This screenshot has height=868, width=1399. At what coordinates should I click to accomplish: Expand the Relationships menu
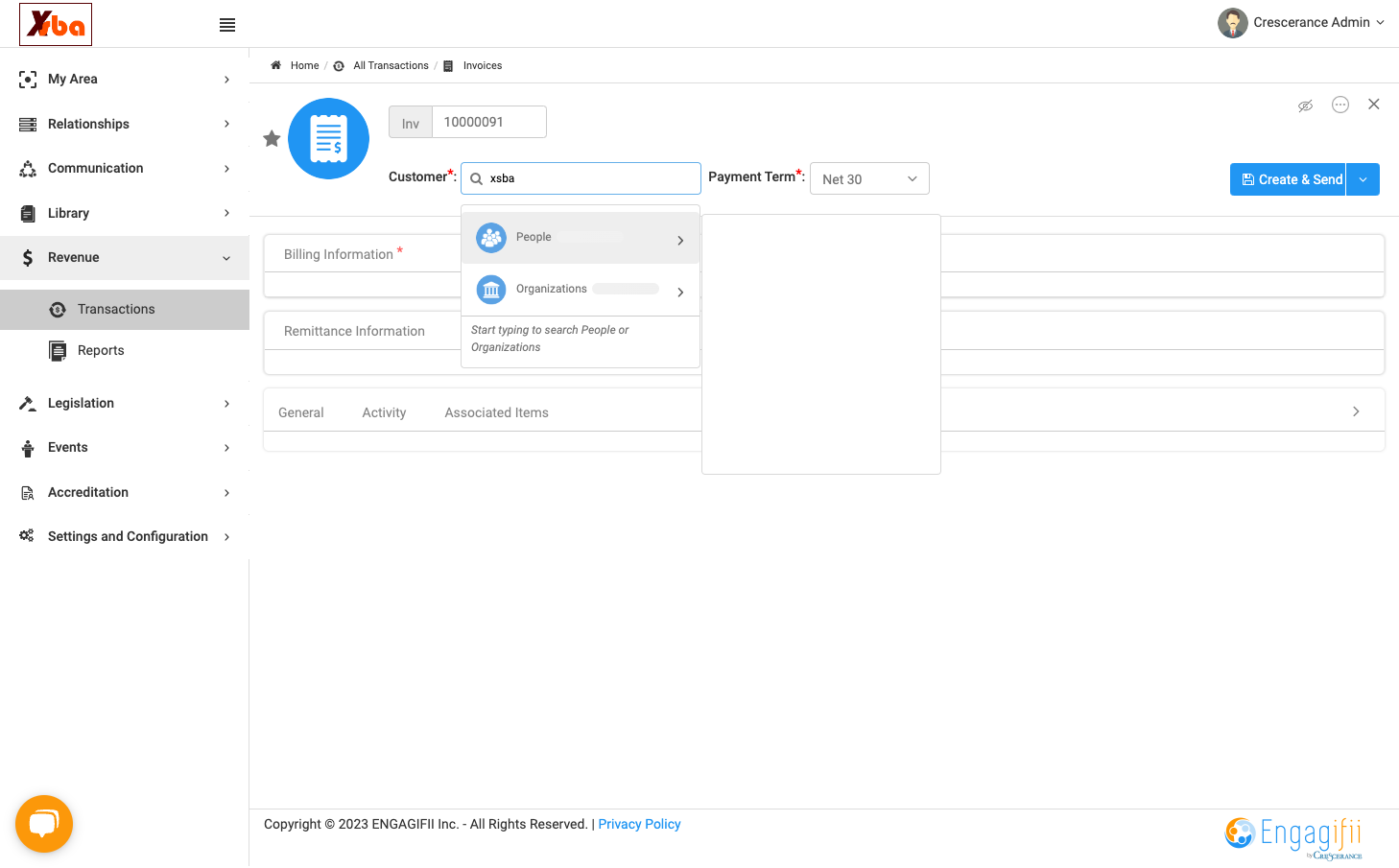[x=125, y=124]
